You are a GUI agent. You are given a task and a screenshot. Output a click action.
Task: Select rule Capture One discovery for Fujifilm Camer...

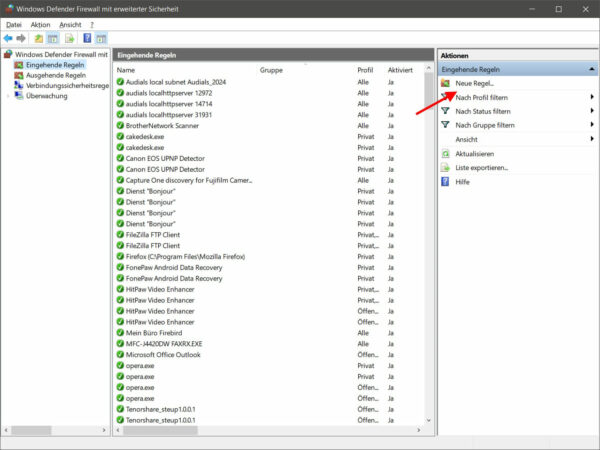click(189, 180)
